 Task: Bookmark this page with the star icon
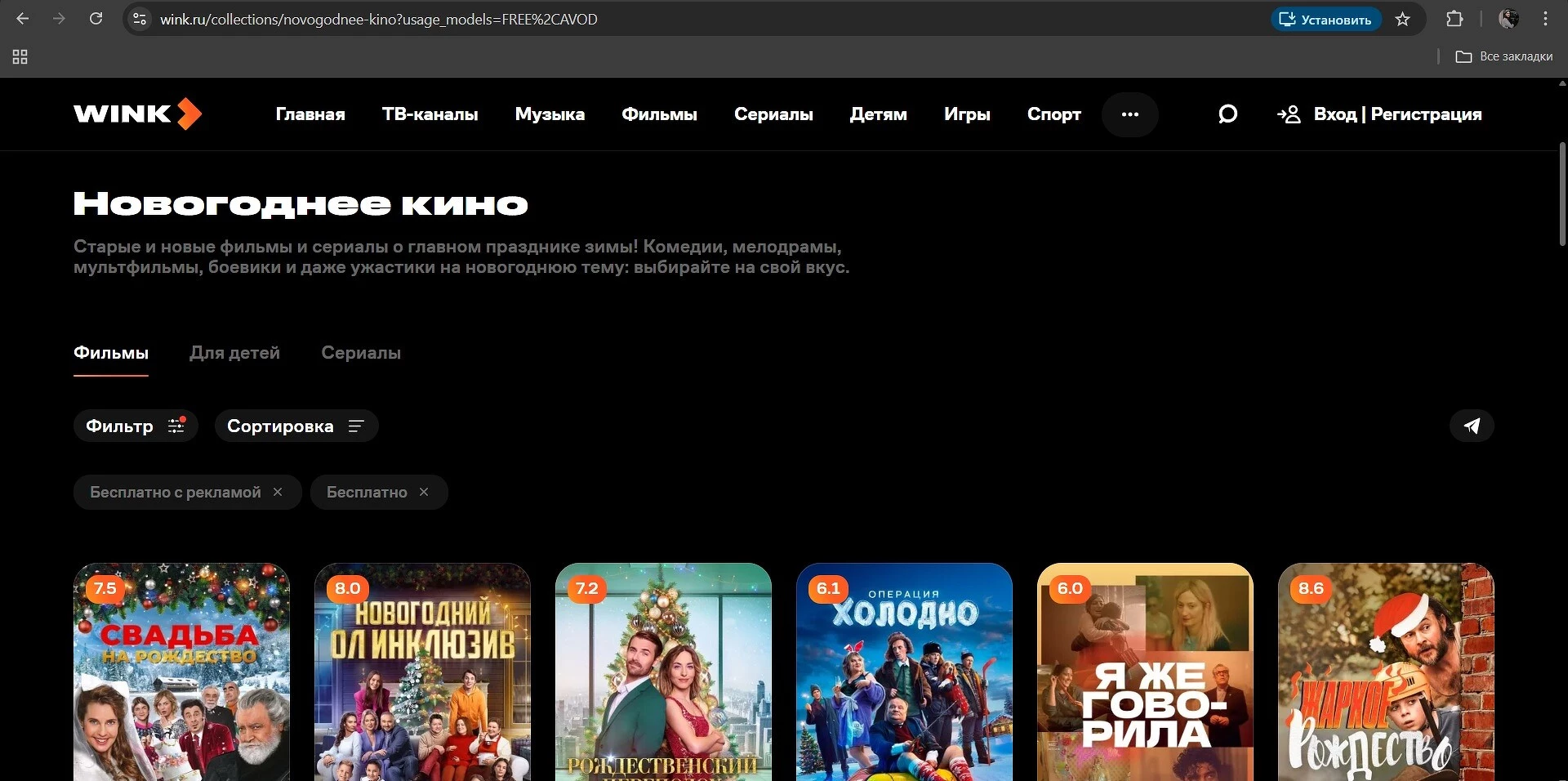[x=1402, y=19]
